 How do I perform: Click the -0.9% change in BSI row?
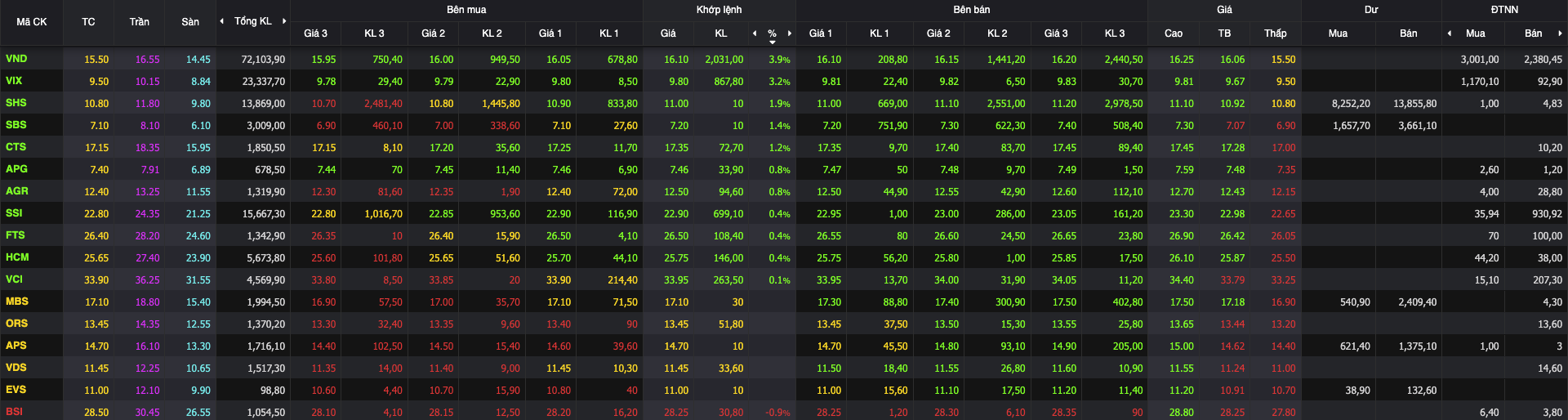click(777, 413)
